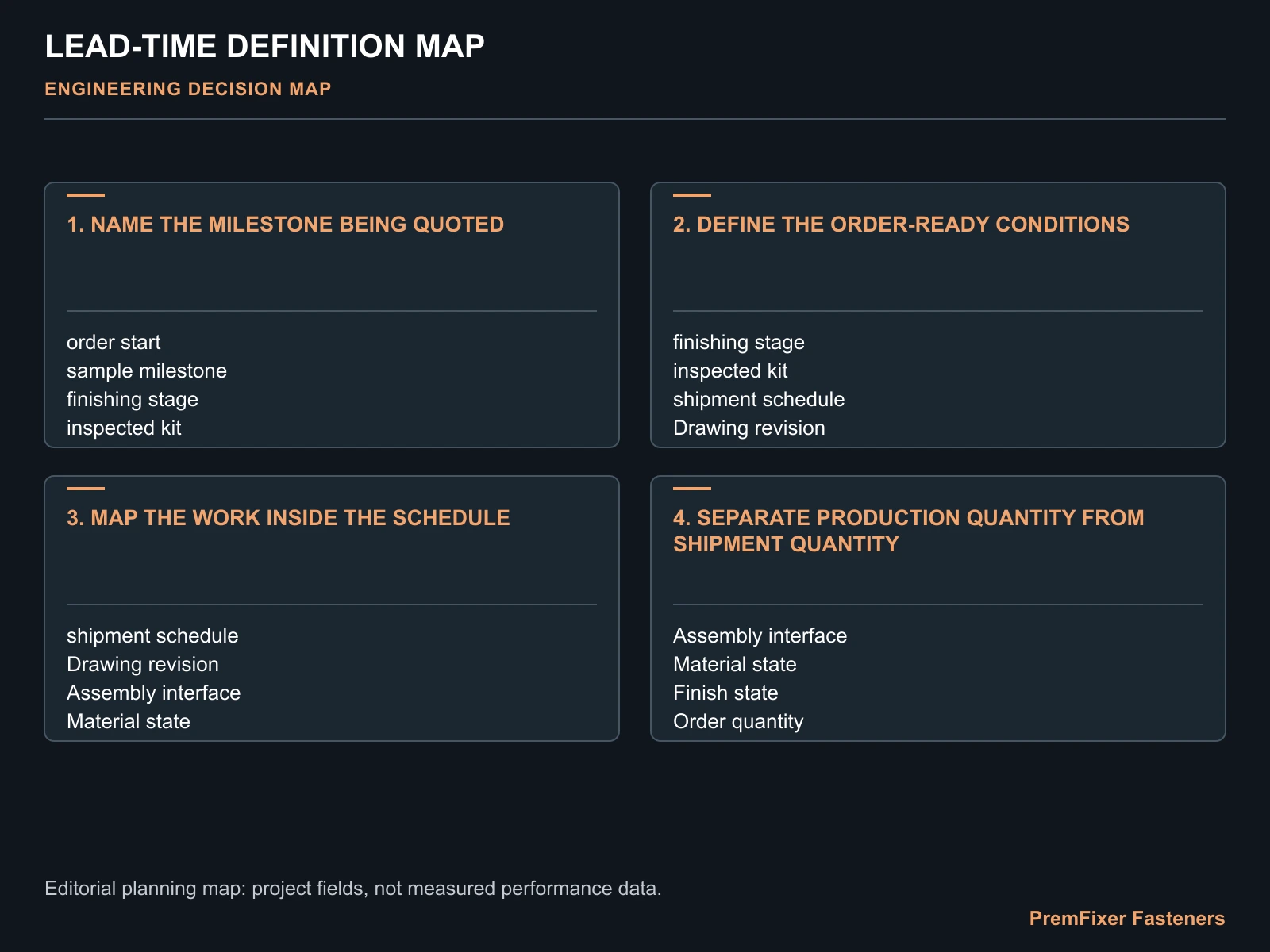Screen dimensions: 1270x952
Task: Click heading '1. Name the Milestone Being Quoted'
Action: tap(286, 225)
